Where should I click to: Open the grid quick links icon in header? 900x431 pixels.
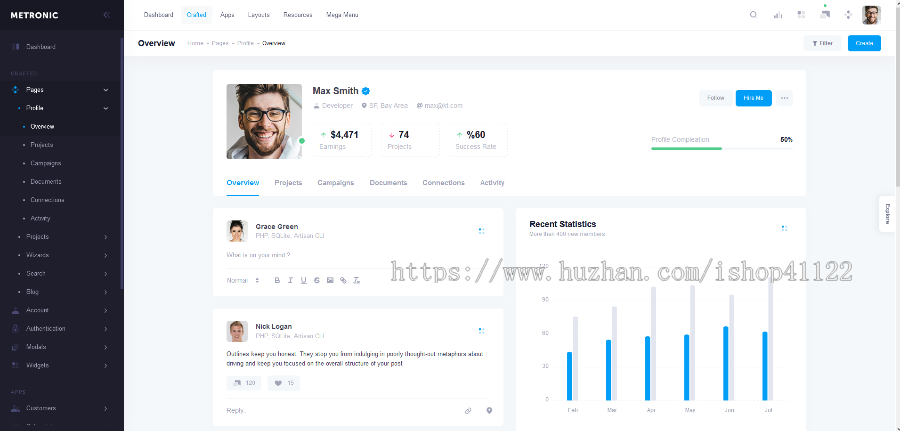point(801,15)
